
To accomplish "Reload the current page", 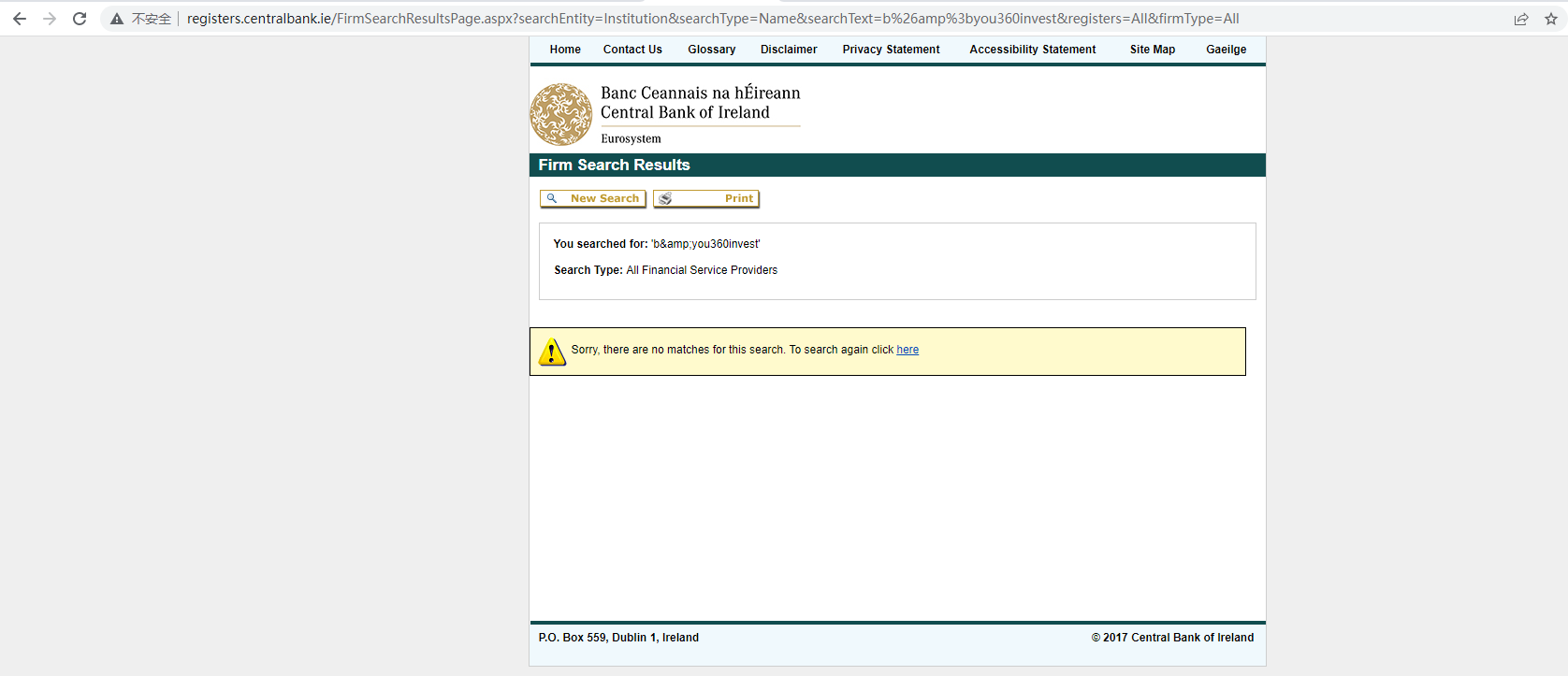I will coord(80,19).
